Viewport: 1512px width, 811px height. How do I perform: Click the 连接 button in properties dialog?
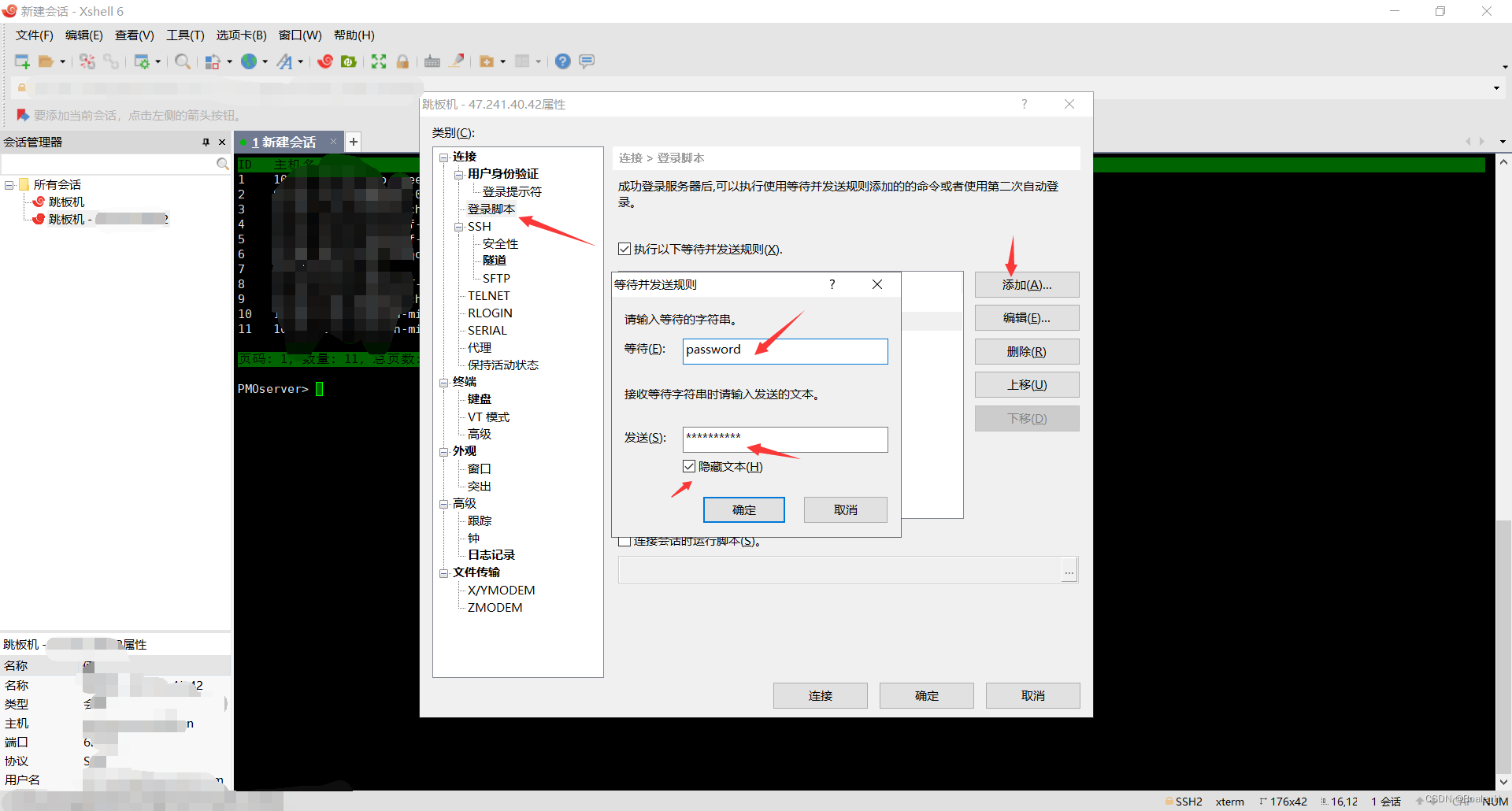[820, 695]
